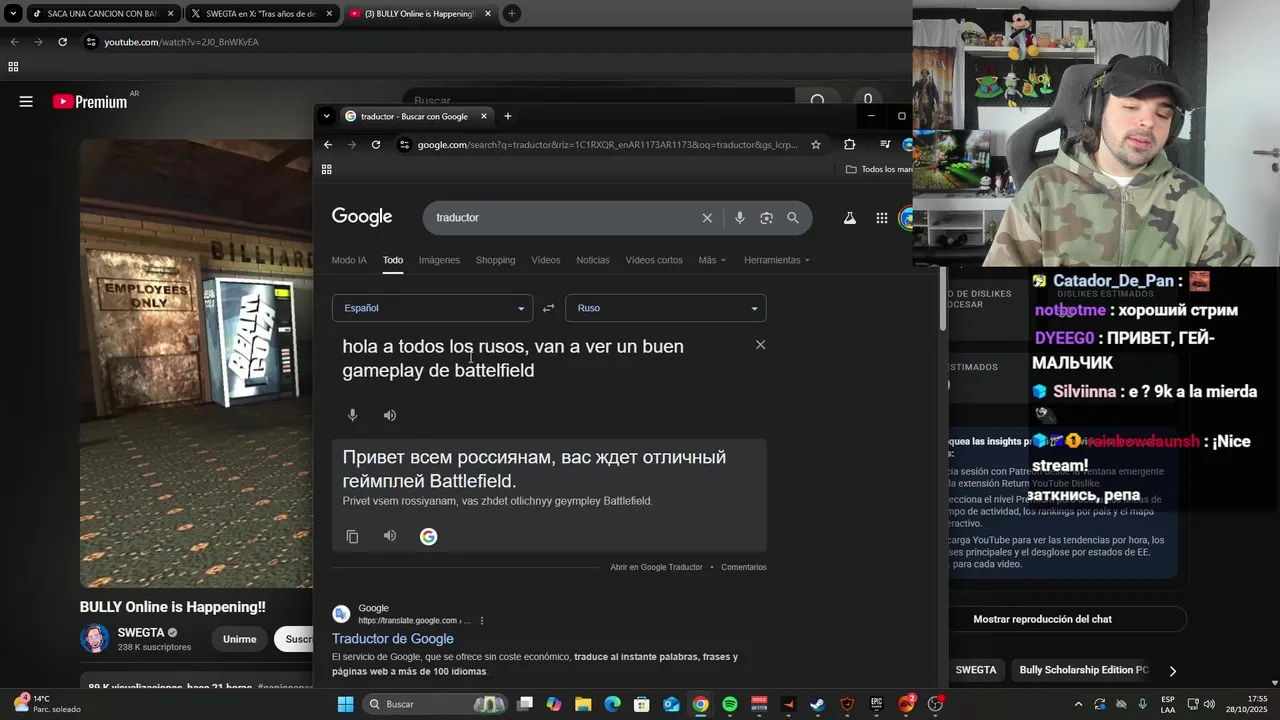The width and height of the screenshot is (1280, 720).
Task: Open three-dot menu for Traductor de Google result
Action: (x=482, y=621)
